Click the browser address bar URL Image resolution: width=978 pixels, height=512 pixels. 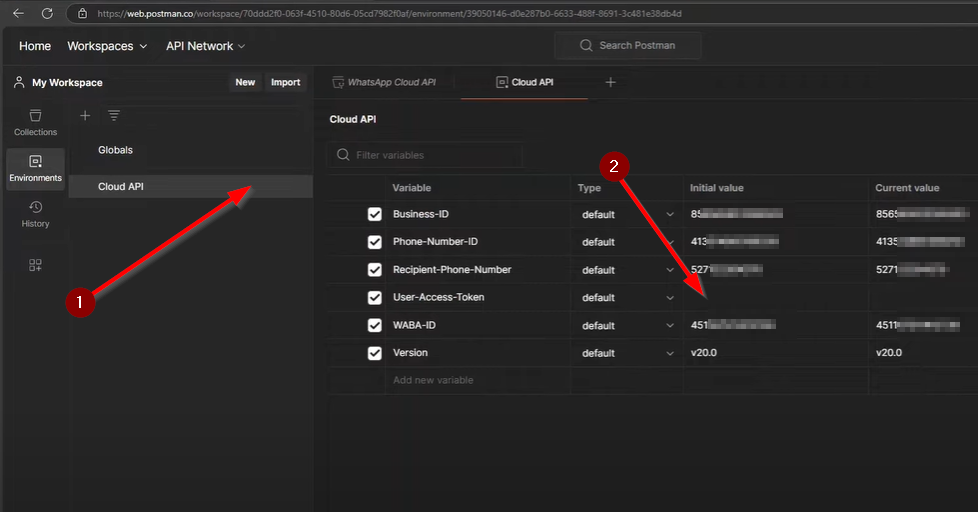click(389, 13)
